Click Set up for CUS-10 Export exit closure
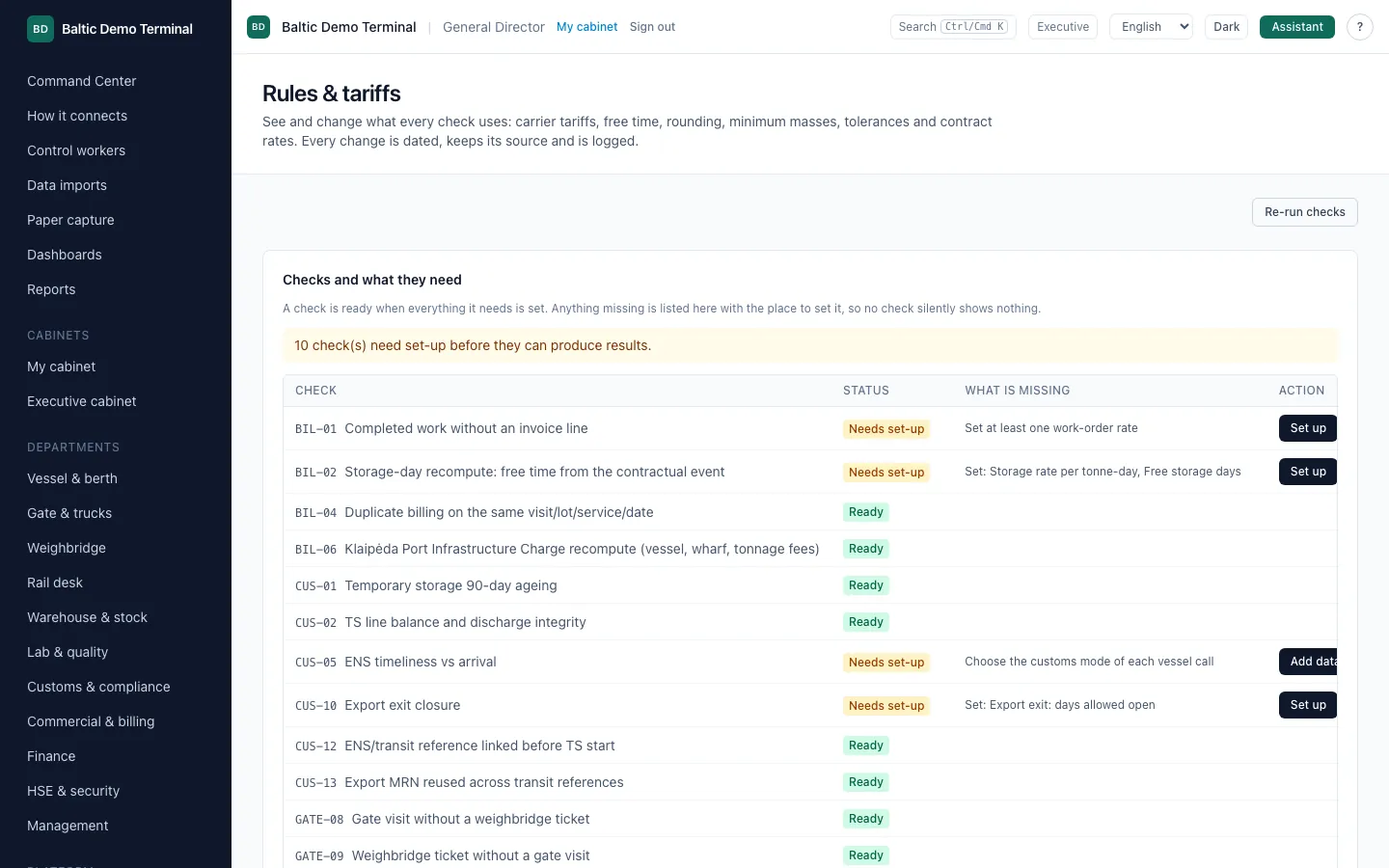 click(1308, 705)
